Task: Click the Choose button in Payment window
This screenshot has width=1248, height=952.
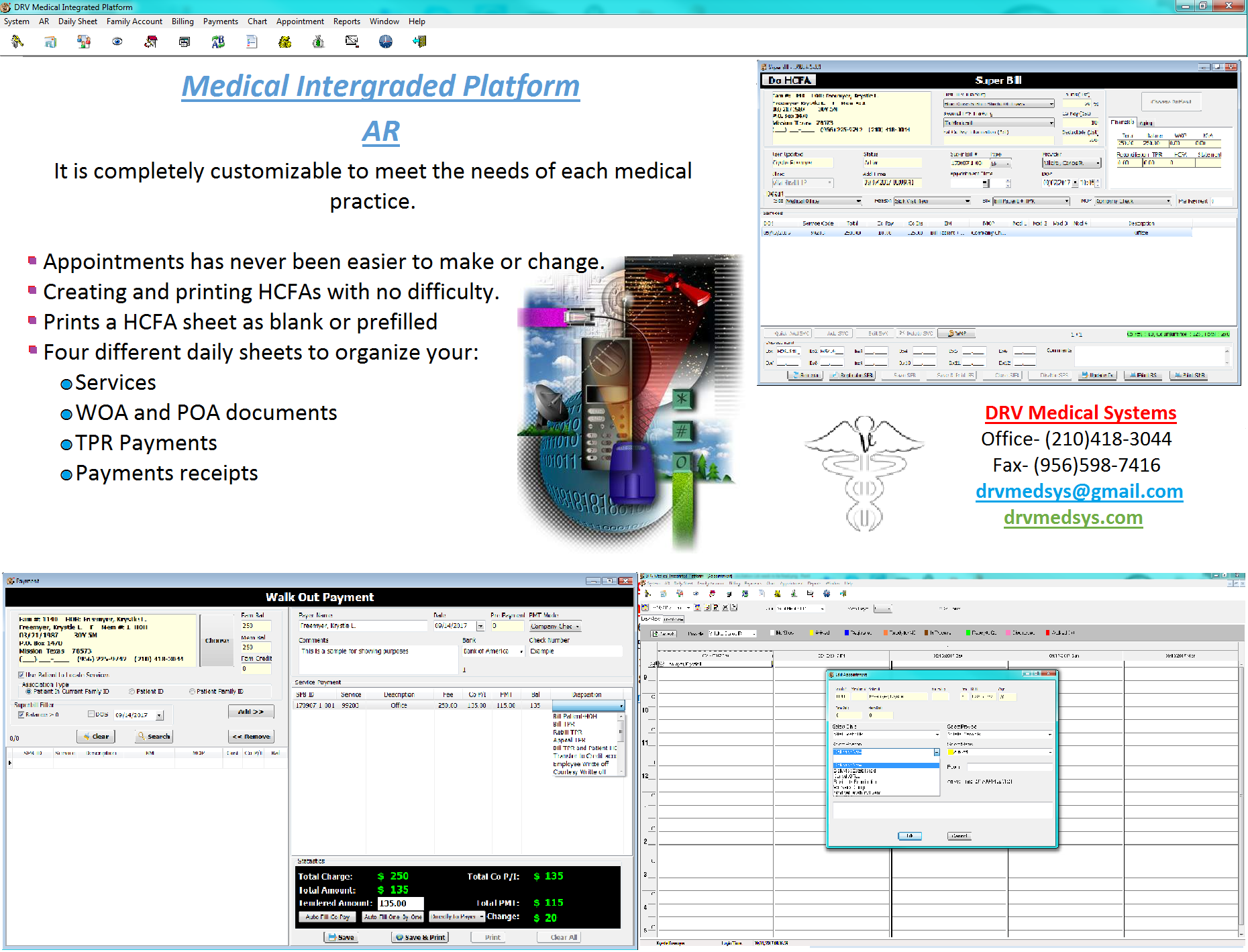Action: coord(217,641)
